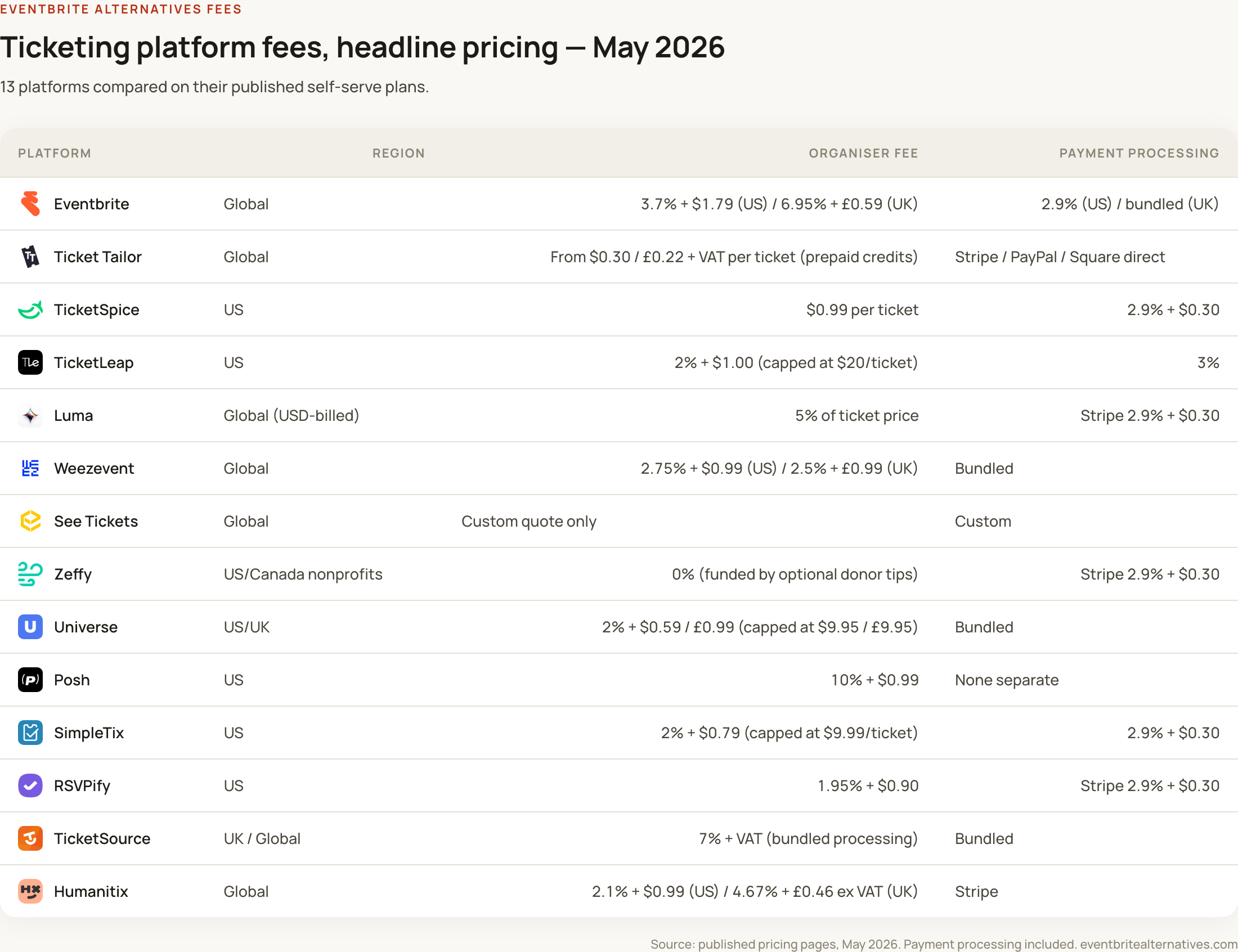Select the TicketLeap platform name

[94, 363]
